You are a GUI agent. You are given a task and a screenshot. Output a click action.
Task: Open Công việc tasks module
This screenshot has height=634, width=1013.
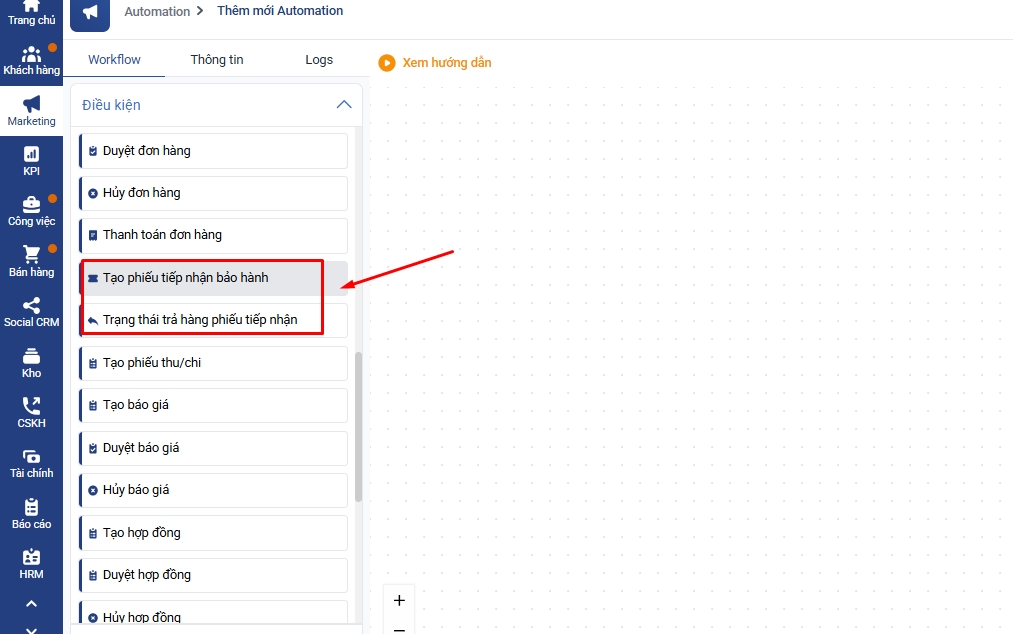point(31,211)
